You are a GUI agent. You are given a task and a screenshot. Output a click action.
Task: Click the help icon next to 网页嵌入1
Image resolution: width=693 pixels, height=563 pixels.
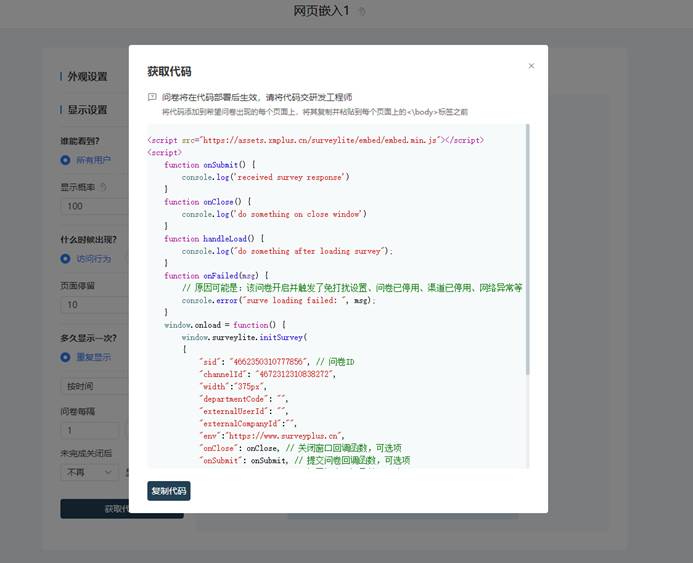[x=362, y=11]
